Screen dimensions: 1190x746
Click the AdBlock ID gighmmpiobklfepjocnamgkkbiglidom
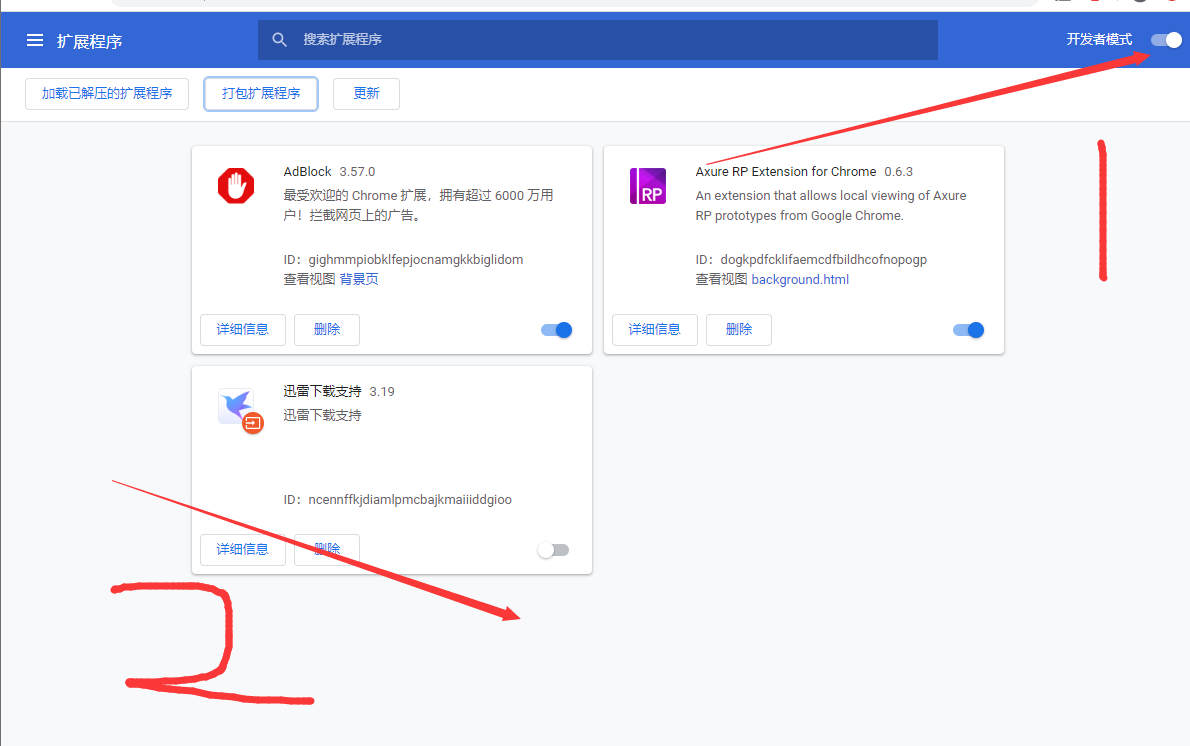pyautogui.click(x=416, y=260)
